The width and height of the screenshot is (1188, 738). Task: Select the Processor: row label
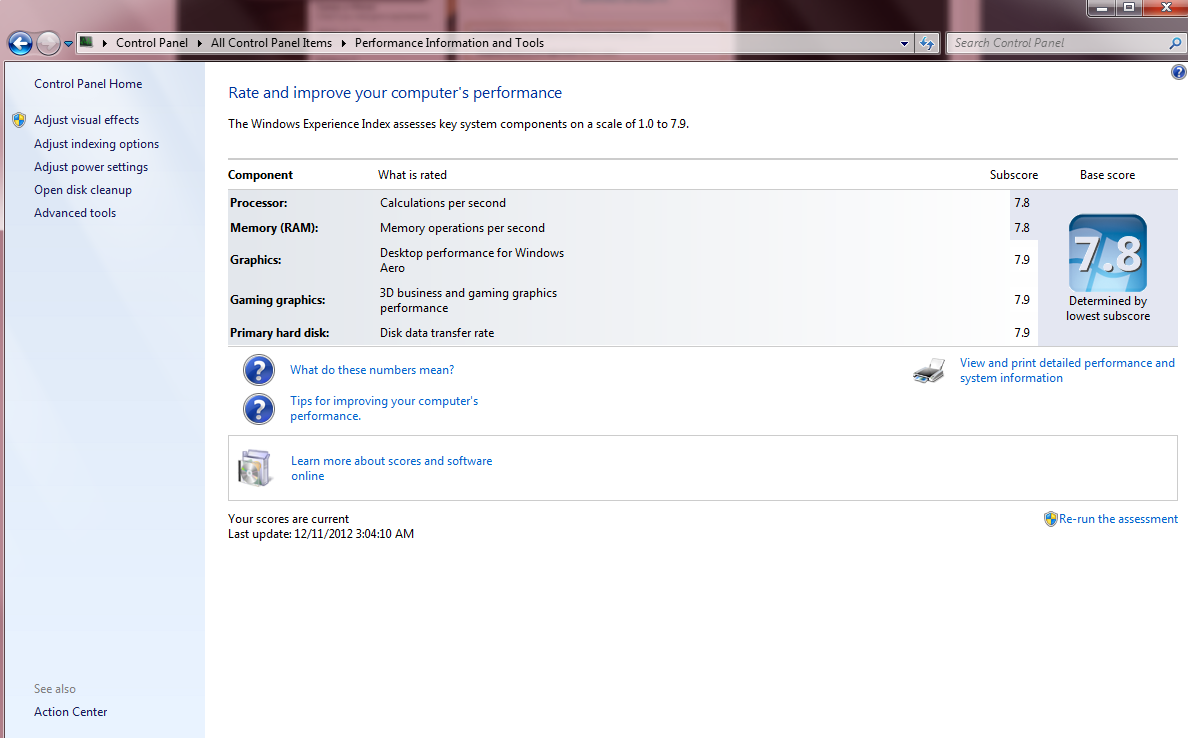[258, 203]
